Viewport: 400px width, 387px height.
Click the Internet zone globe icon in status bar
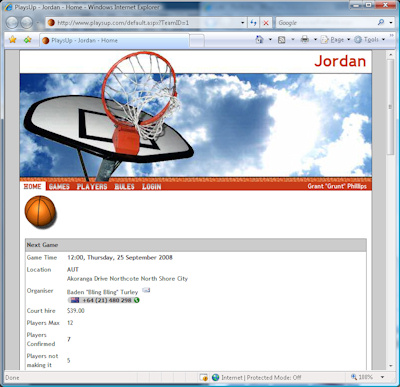216,377
